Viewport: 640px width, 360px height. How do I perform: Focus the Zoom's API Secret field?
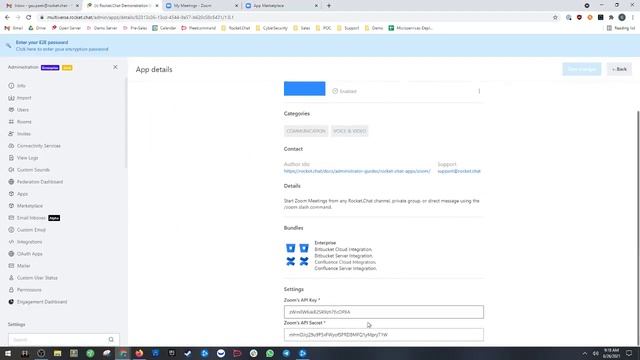tap(384, 335)
